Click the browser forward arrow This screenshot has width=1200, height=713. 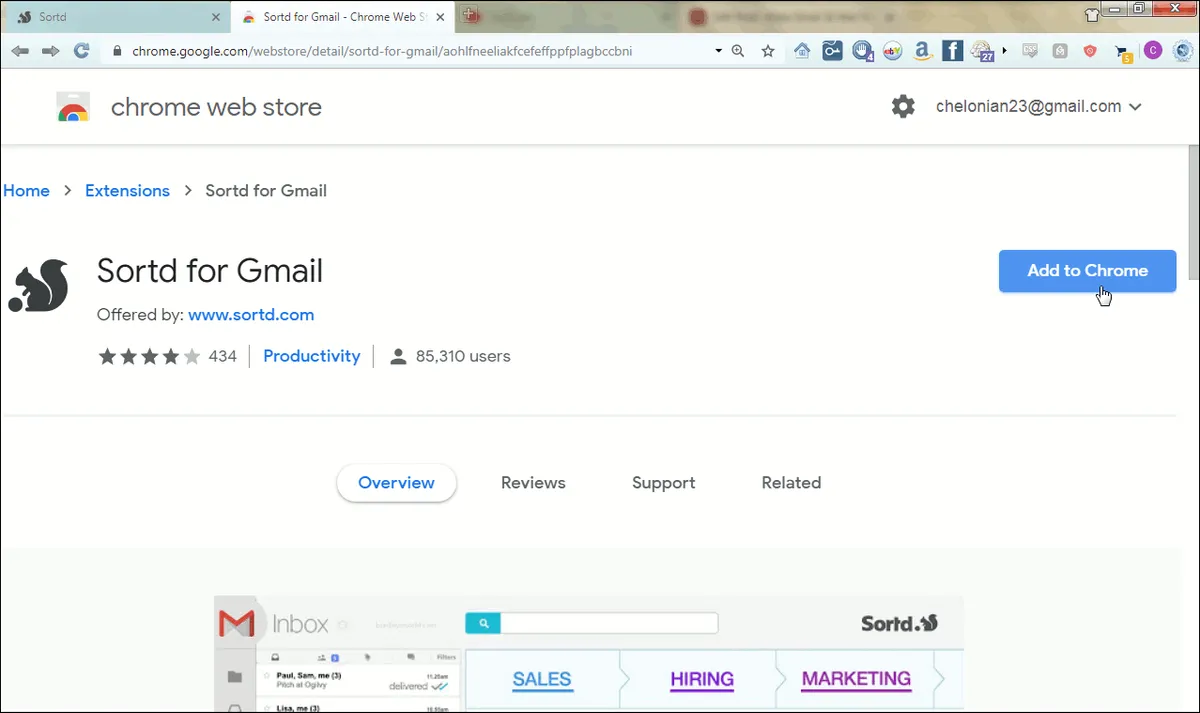coord(50,50)
